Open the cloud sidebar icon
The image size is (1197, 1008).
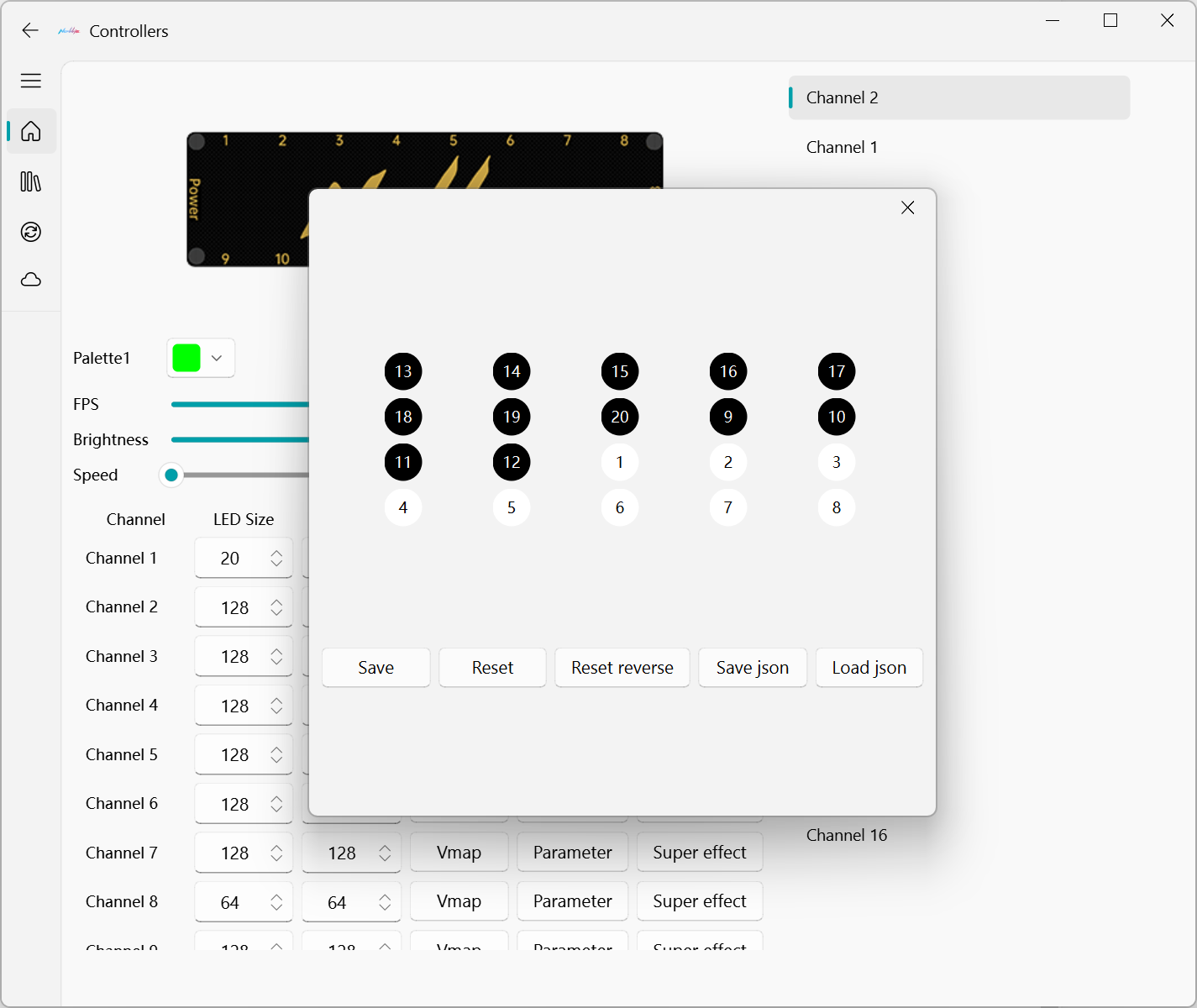31,280
